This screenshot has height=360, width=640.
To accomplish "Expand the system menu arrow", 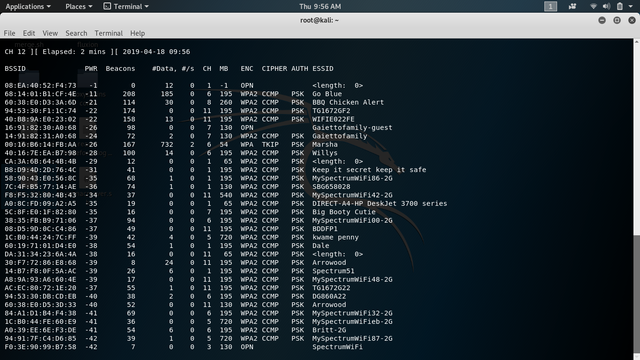I will point(631,7).
